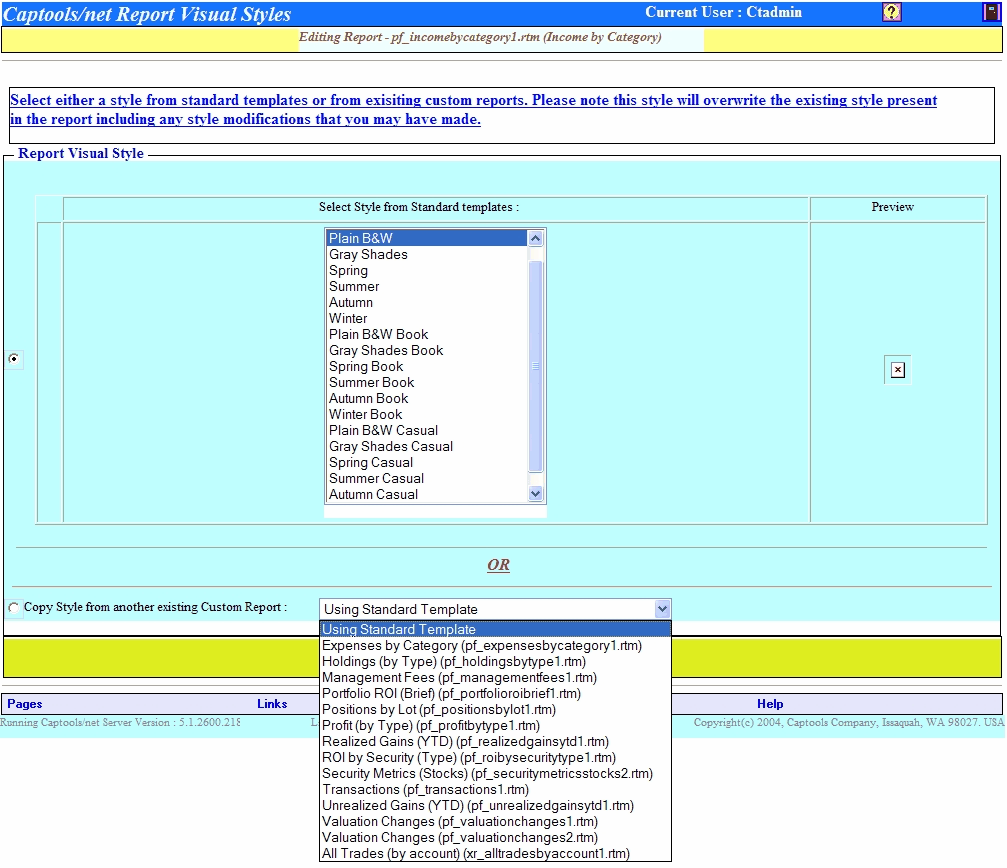1007x868 pixels.
Task: Select All Trades (by account) option
Action: pyautogui.click(x=475, y=854)
